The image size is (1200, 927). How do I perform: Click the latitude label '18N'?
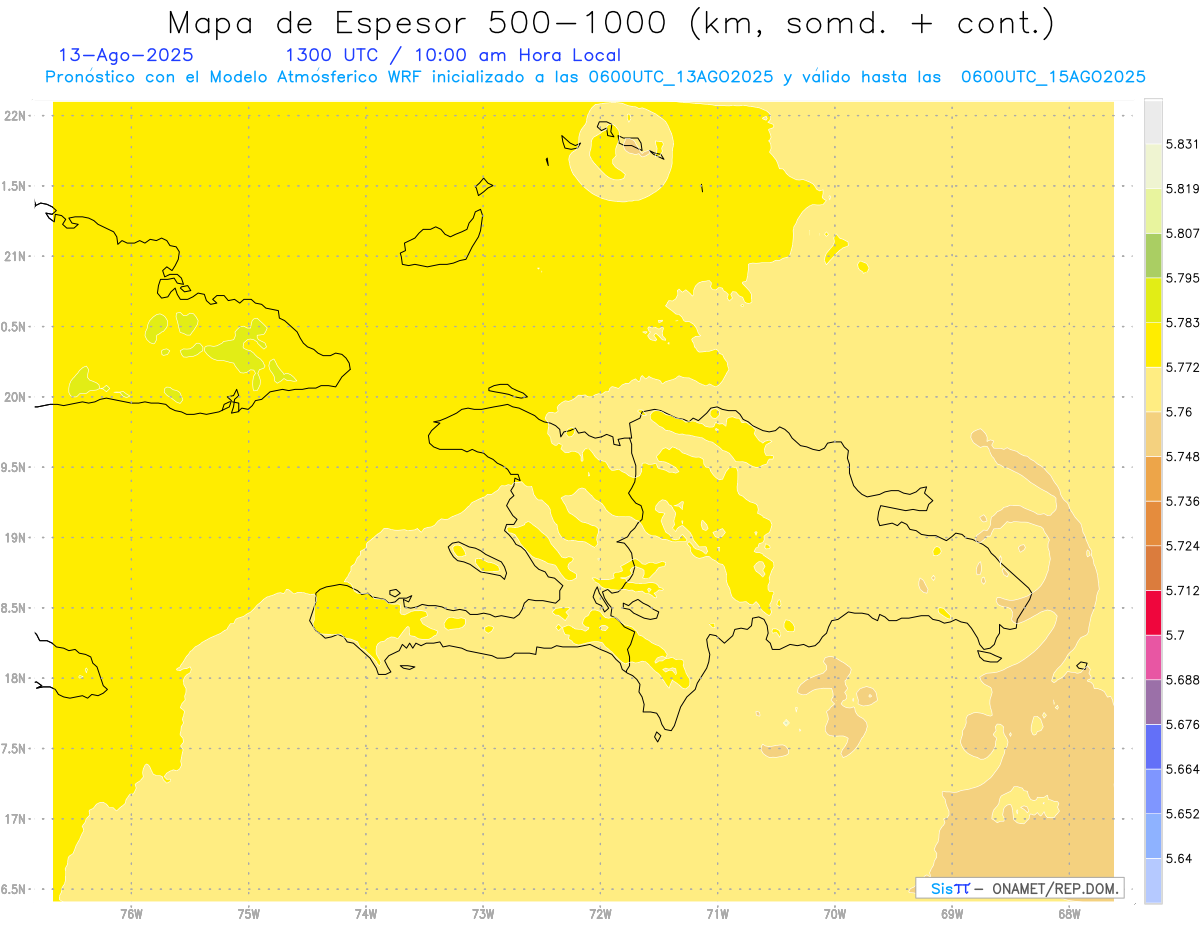pos(15,678)
